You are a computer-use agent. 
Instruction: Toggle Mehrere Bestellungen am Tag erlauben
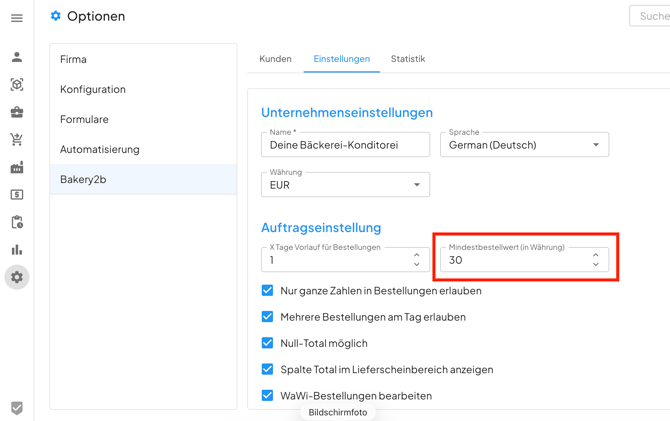click(267, 317)
